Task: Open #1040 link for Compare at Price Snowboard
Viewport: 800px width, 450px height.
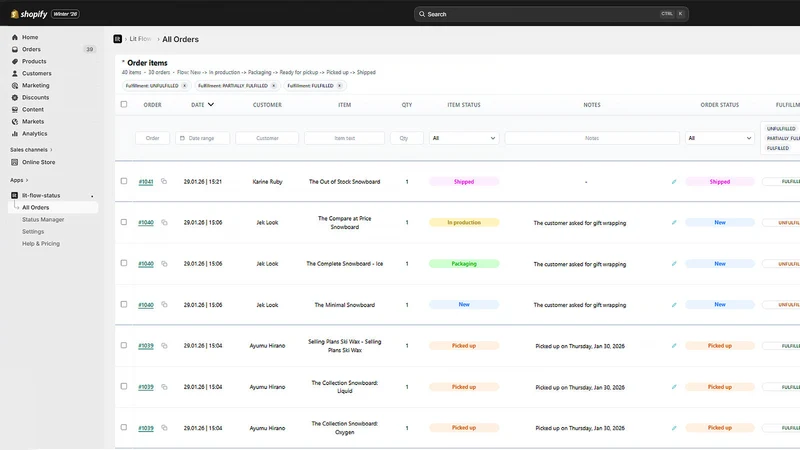Action: 146,222
